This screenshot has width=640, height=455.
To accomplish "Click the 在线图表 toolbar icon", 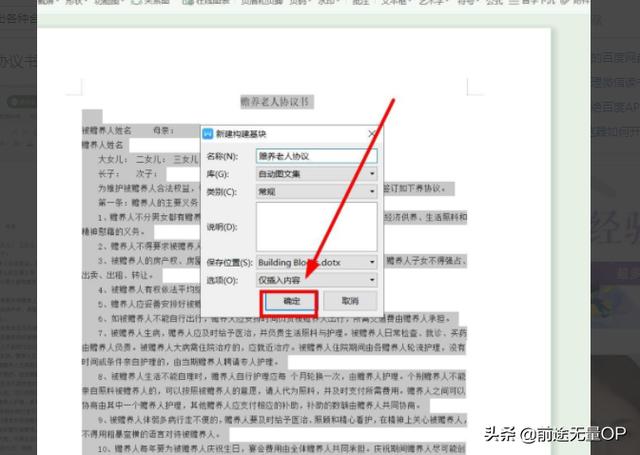I will tap(205, 3).
